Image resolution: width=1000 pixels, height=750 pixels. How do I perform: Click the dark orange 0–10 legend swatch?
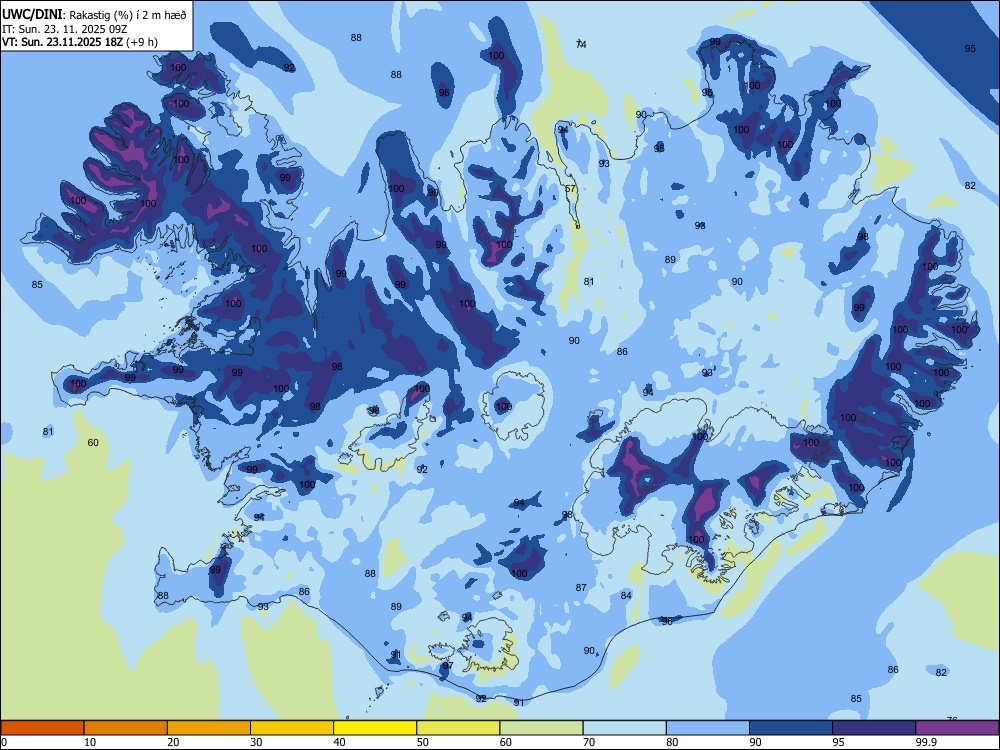click(42, 728)
